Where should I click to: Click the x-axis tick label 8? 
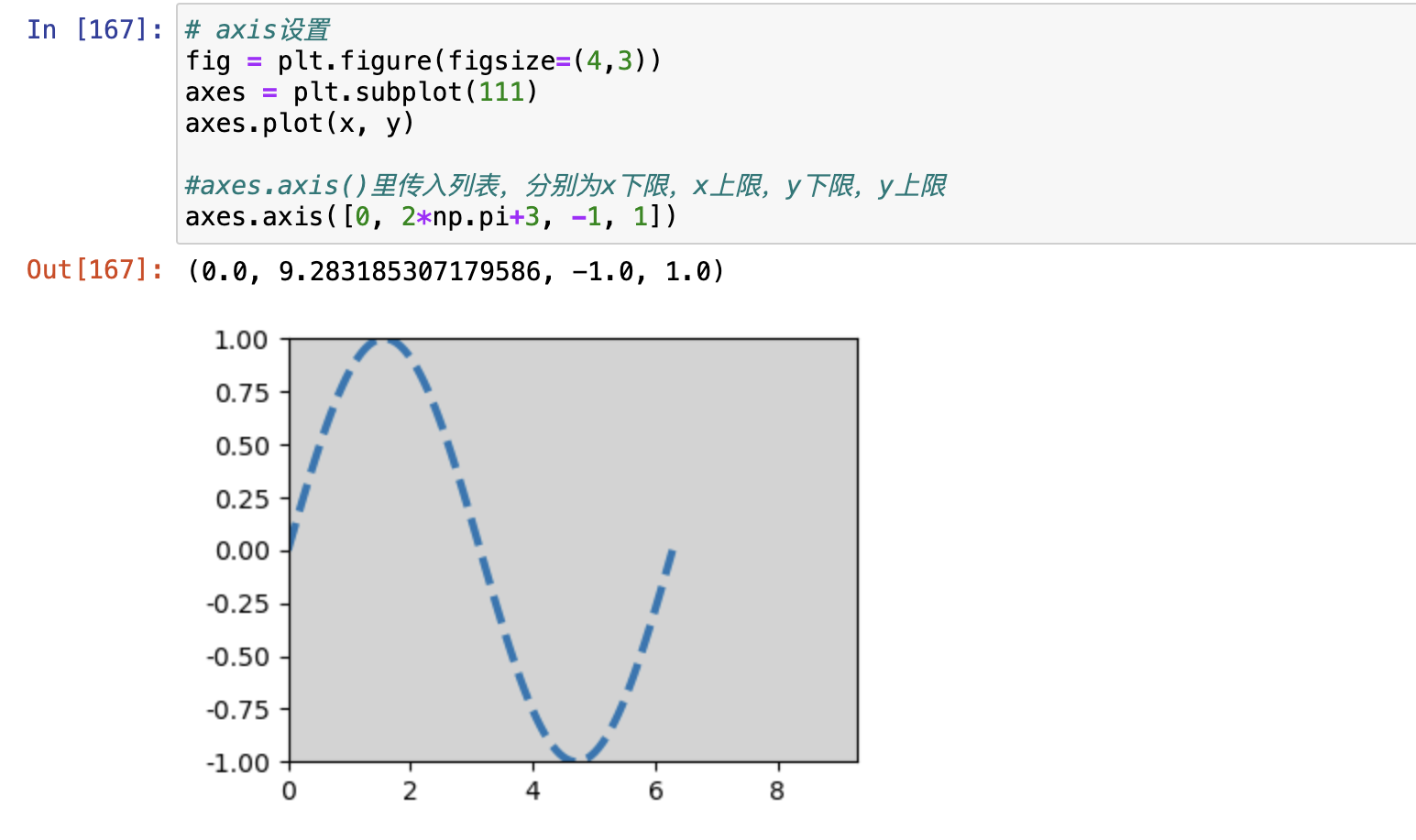coord(777,791)
